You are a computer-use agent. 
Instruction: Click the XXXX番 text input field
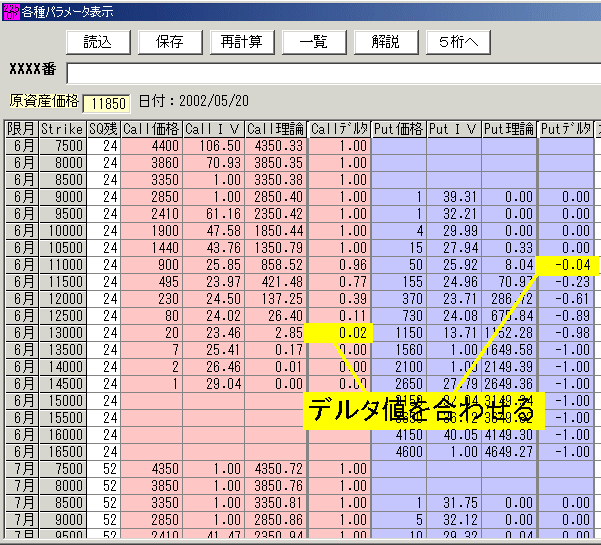click(333, 73)
